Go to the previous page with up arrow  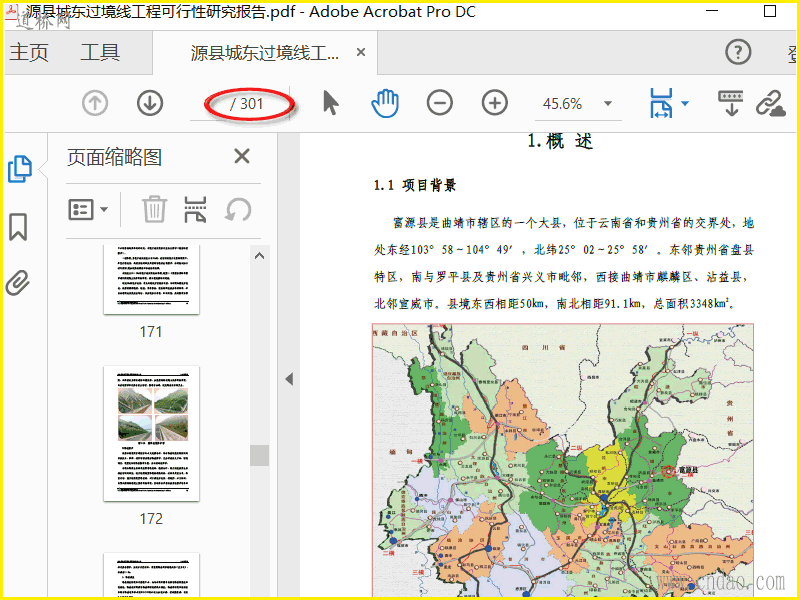[95, 103]
